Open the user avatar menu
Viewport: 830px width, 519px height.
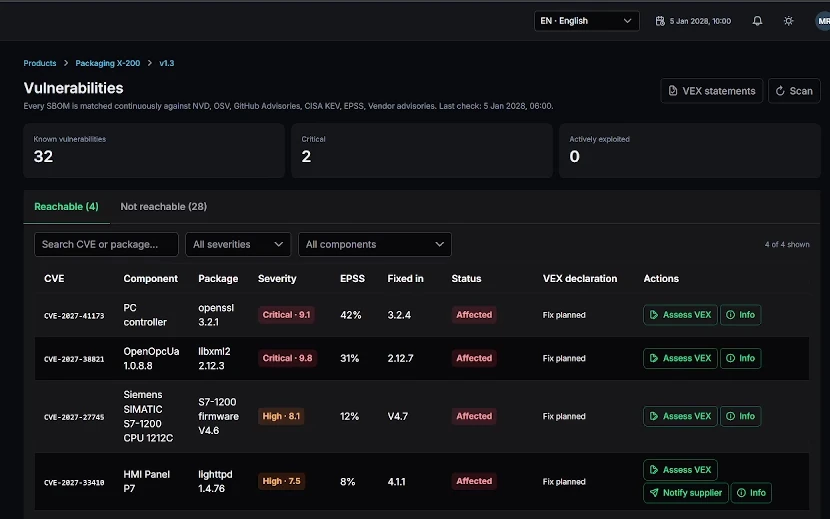click(823, 21)
